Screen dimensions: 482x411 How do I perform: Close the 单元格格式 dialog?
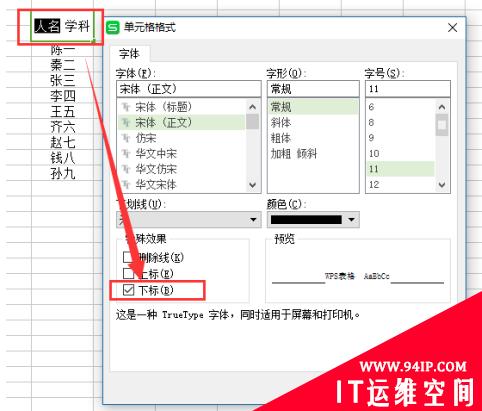(452, 28)
